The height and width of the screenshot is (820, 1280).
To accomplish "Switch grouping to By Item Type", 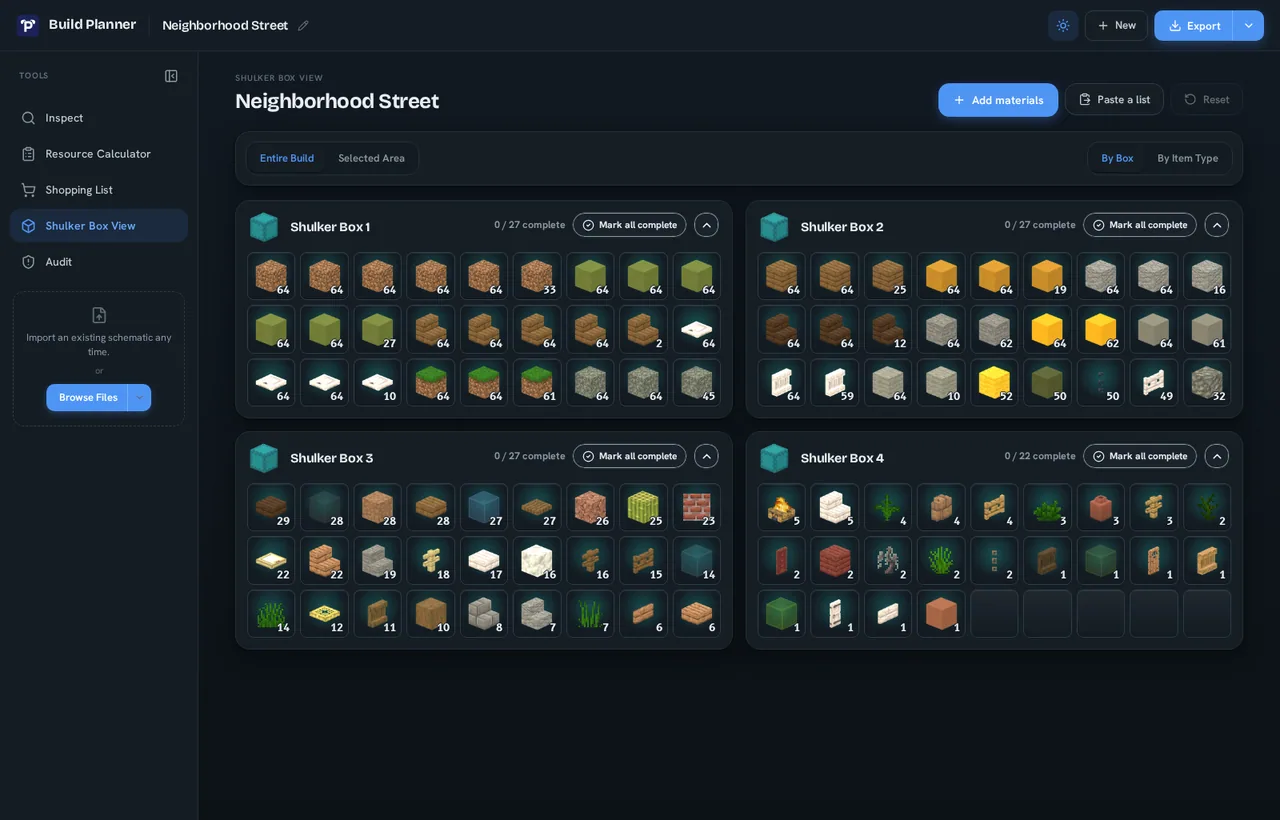I will coord(1188,158).
